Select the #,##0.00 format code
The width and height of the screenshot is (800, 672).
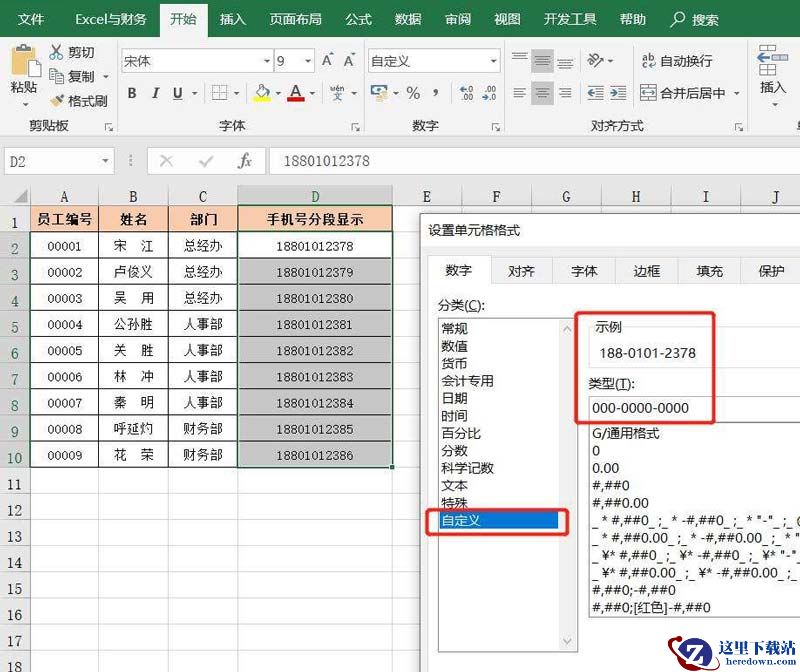pos(620,503)
